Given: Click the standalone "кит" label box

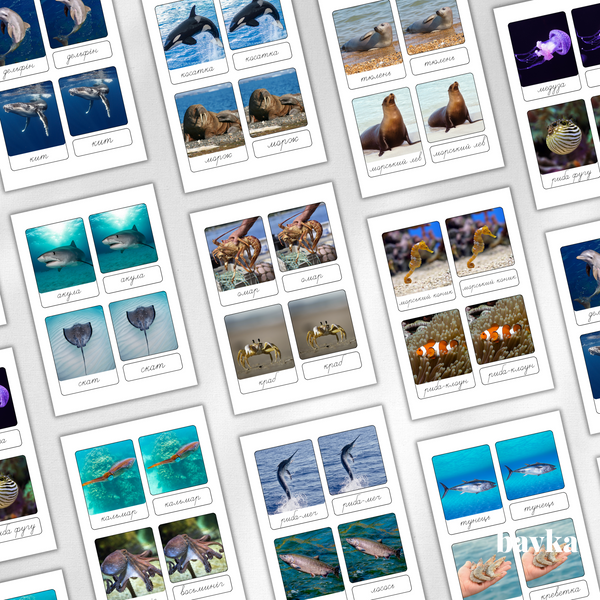Looking at the screenshot, I should pyautogui.click(x=103, y=142).
